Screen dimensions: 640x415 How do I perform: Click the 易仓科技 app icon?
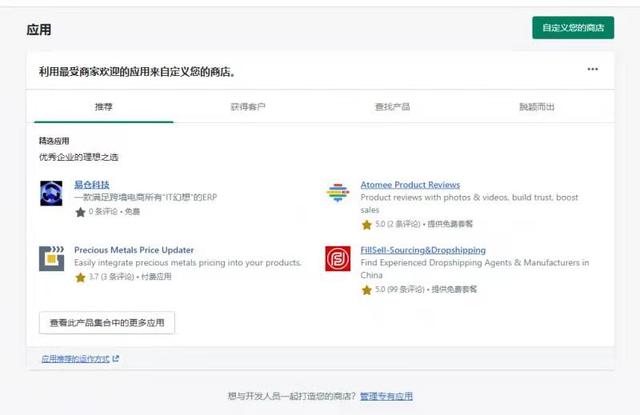(x=51, y=193)
